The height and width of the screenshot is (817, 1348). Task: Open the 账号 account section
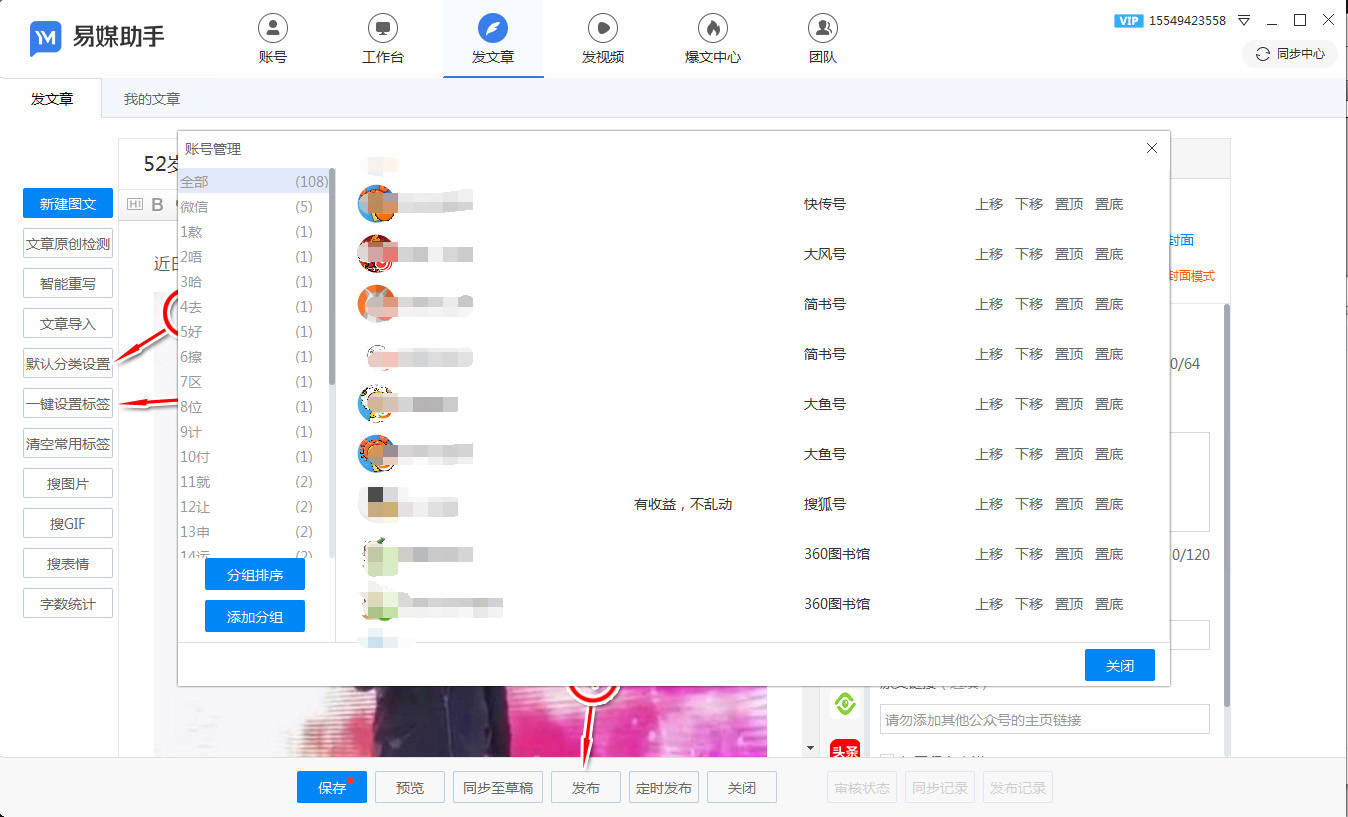pyautogui.click(x=273, y=38)
